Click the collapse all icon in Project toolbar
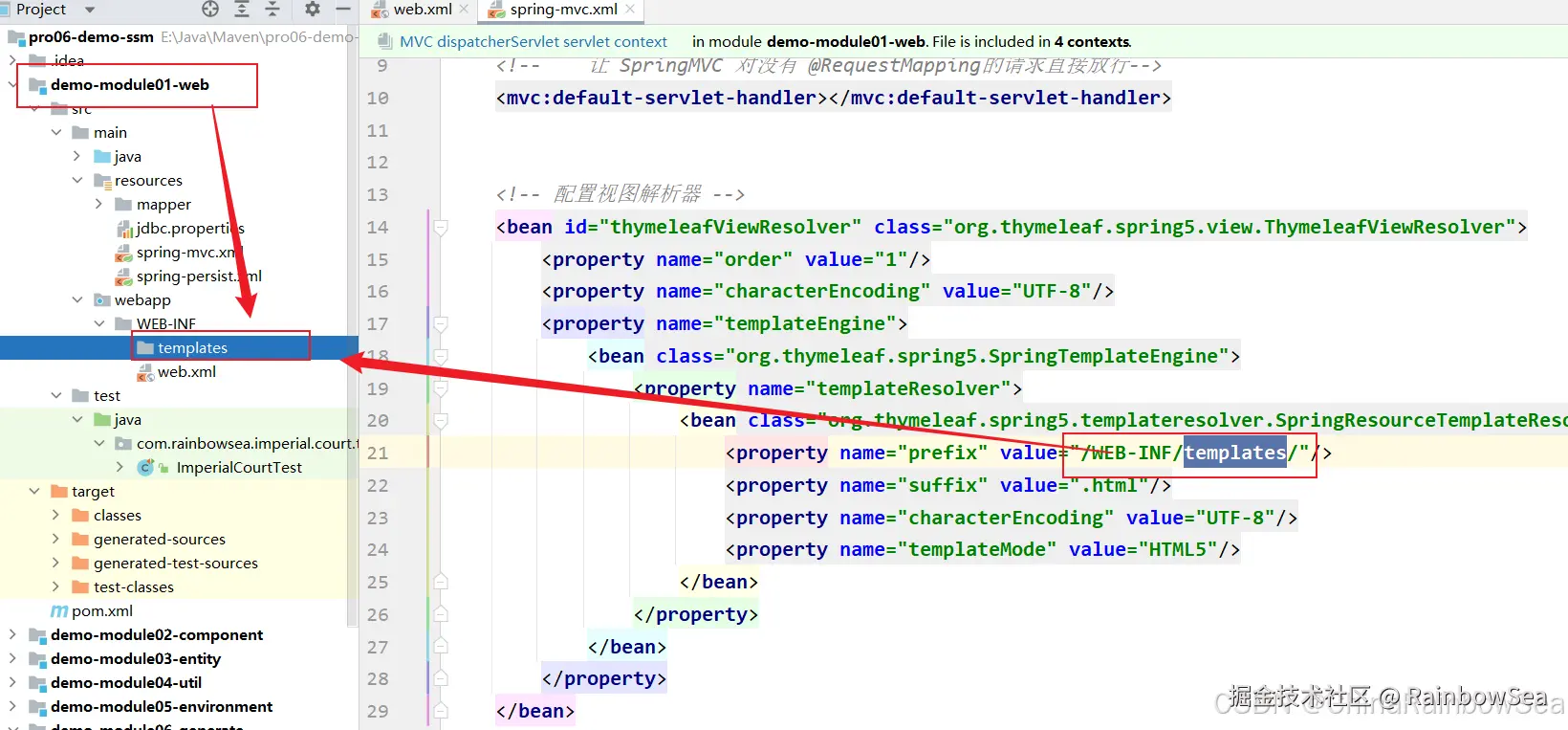Screen dimensions: 1568x730 pos(272,10)
